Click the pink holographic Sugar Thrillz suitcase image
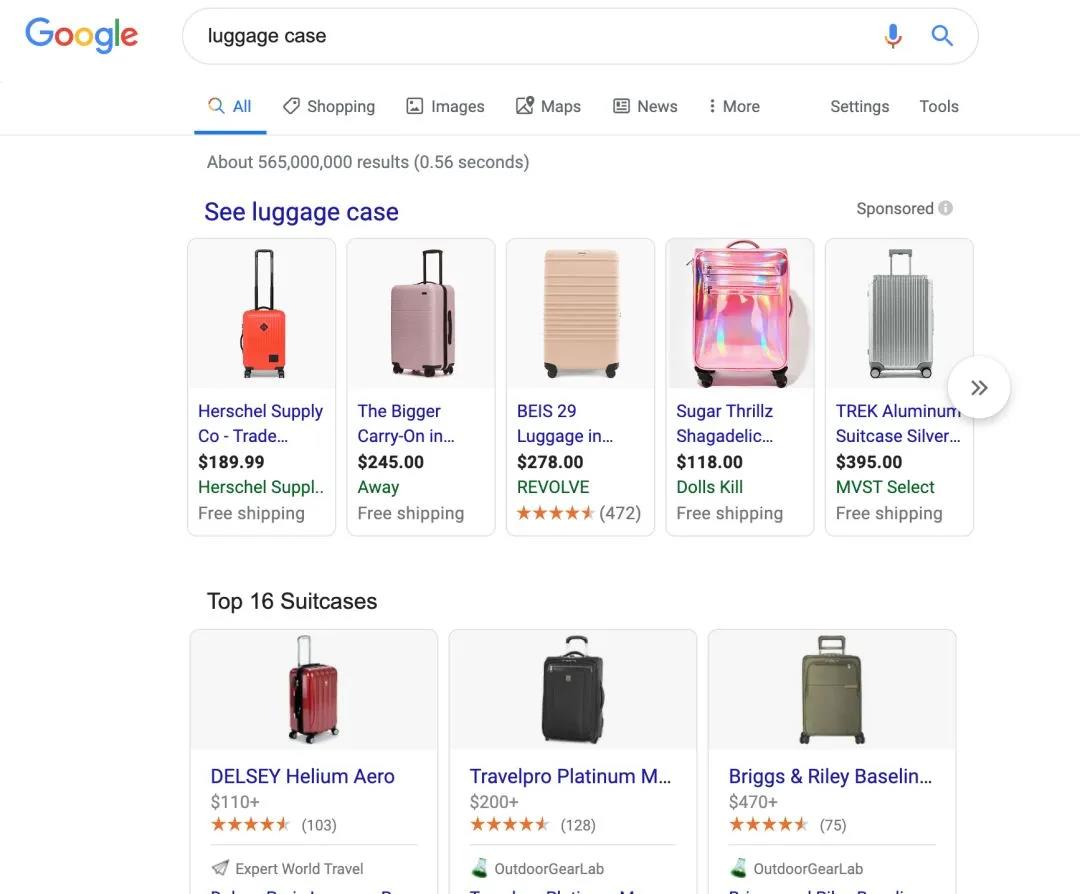Image resolution: width=1080 pixels, height=894 pixels. click(740, 313)
